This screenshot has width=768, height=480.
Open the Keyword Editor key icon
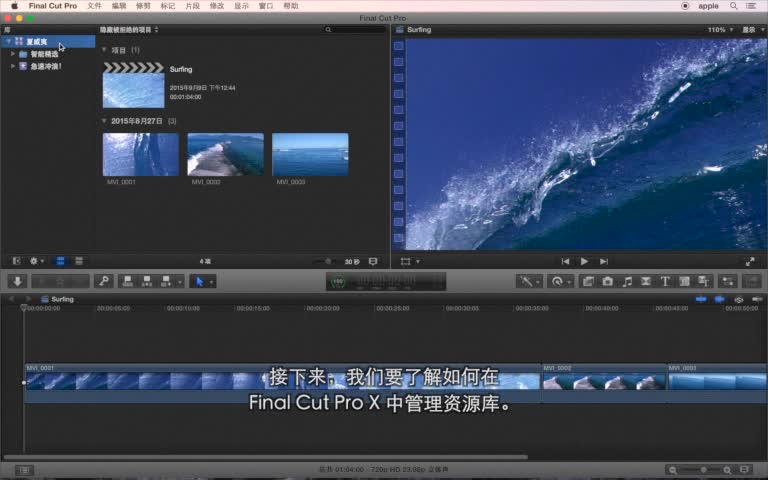click(x=104, y=281)
